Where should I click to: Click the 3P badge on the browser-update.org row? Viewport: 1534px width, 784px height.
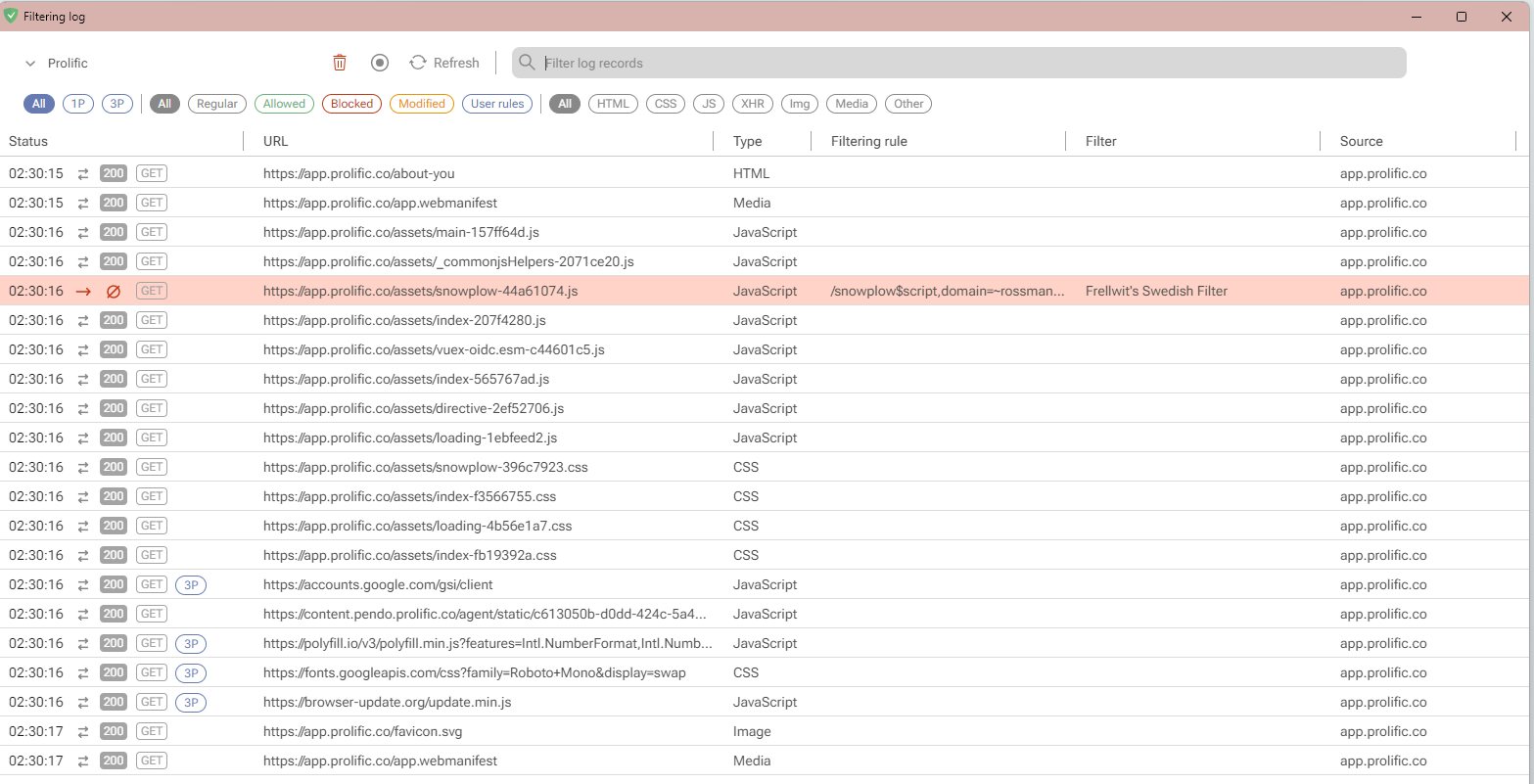pyautogui.click(x=190, y=702)
